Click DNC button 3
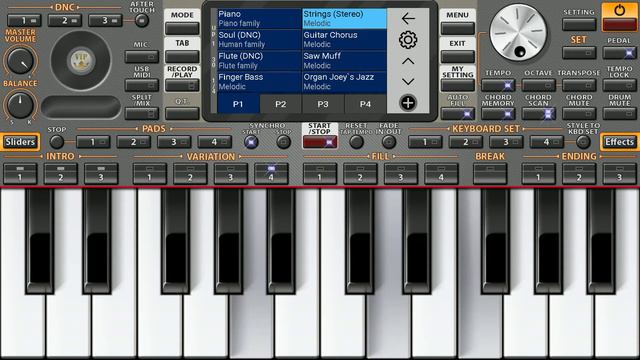Viewport: 640px width, 360px height. pos(105,20)
